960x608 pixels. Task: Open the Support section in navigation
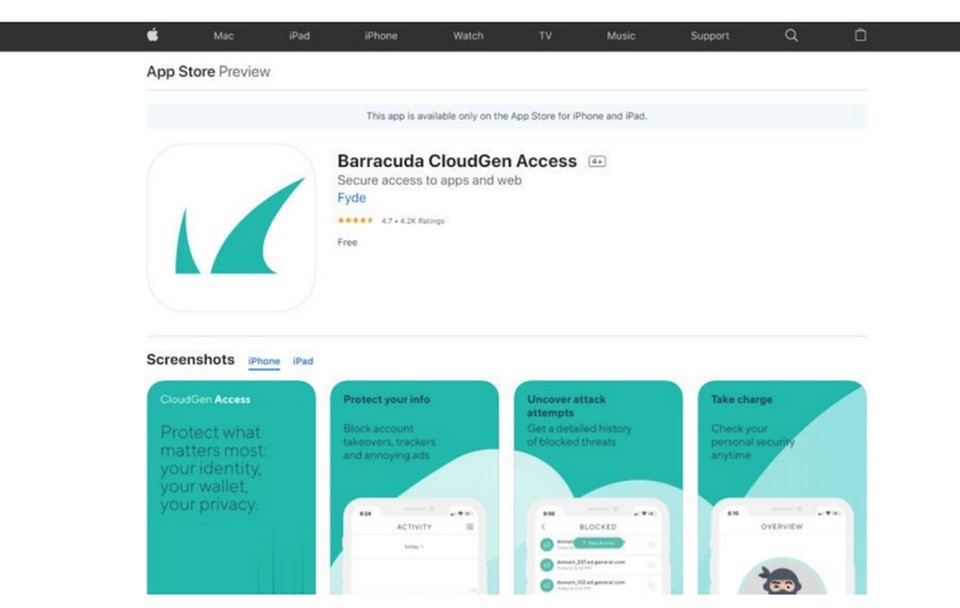tap(709, 35)
